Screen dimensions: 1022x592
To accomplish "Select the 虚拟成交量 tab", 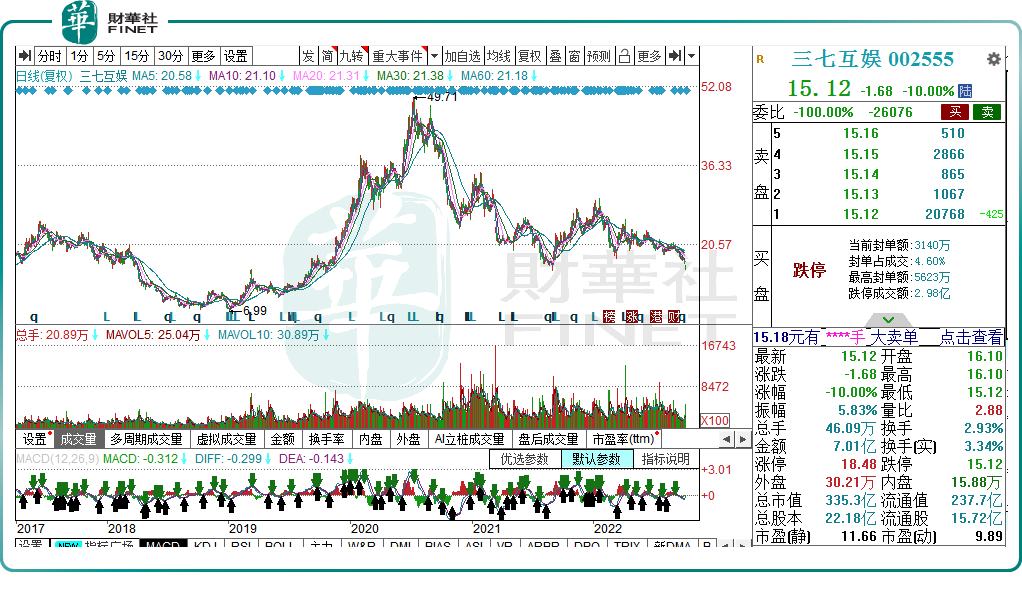I will point(226,439).
